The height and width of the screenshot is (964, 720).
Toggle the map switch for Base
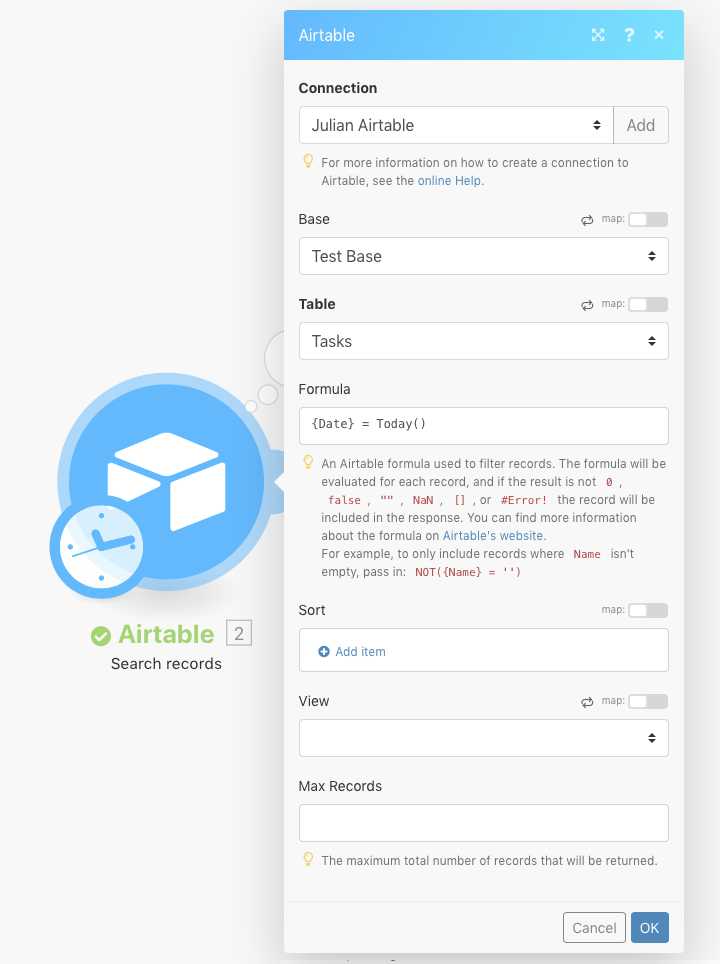[x=648, y=219]
